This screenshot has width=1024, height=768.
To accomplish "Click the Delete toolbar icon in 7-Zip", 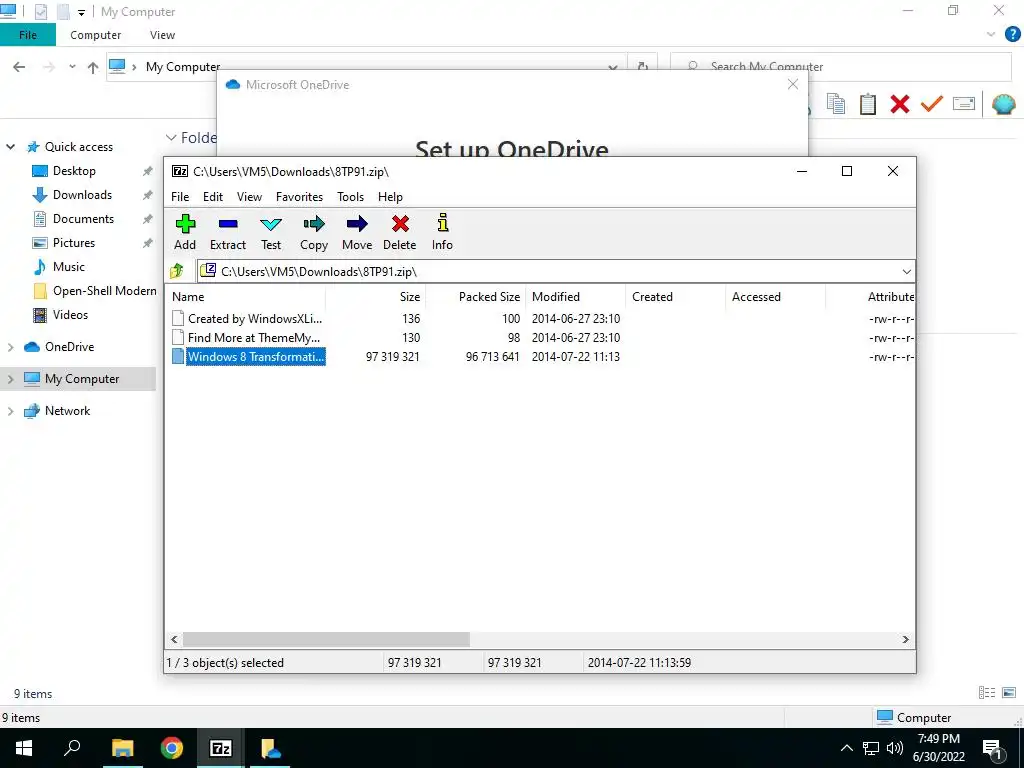I will [x=400, y=225].
